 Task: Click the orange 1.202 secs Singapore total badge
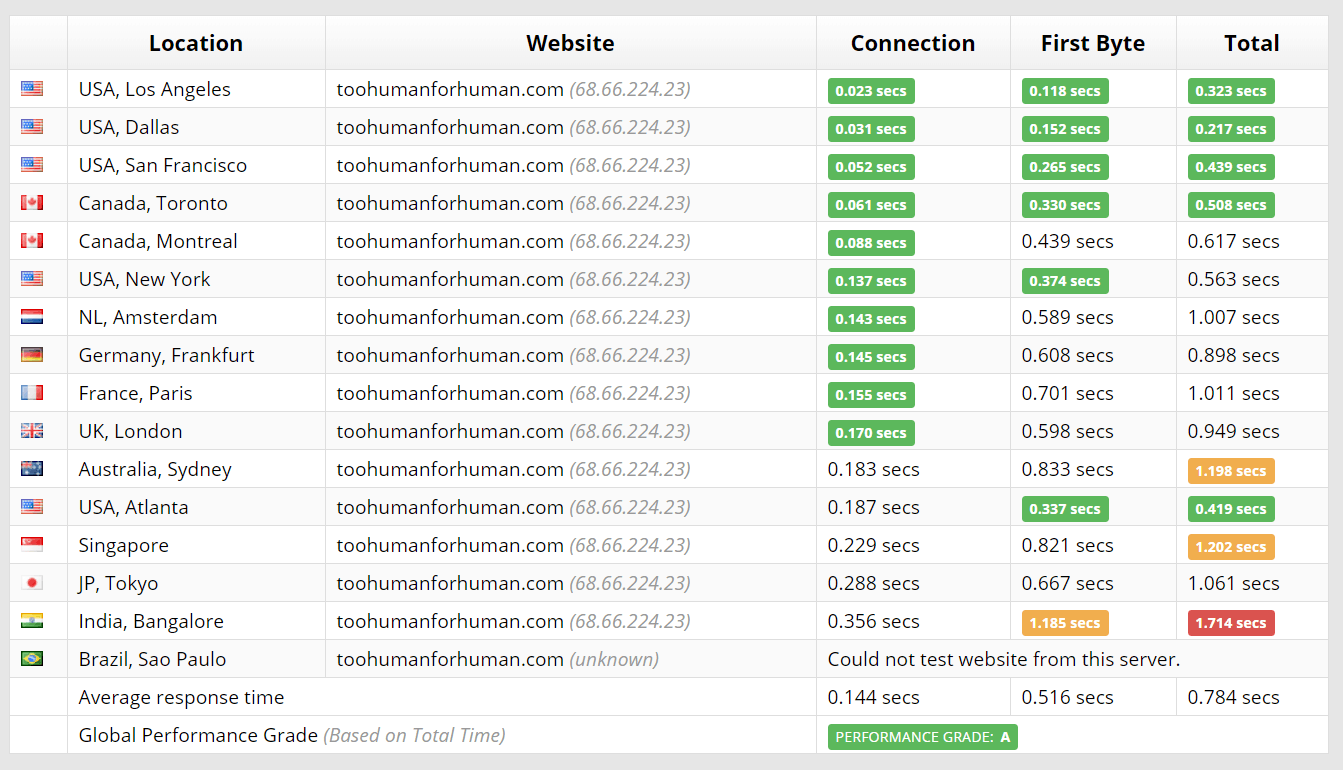click(1231, 547)
